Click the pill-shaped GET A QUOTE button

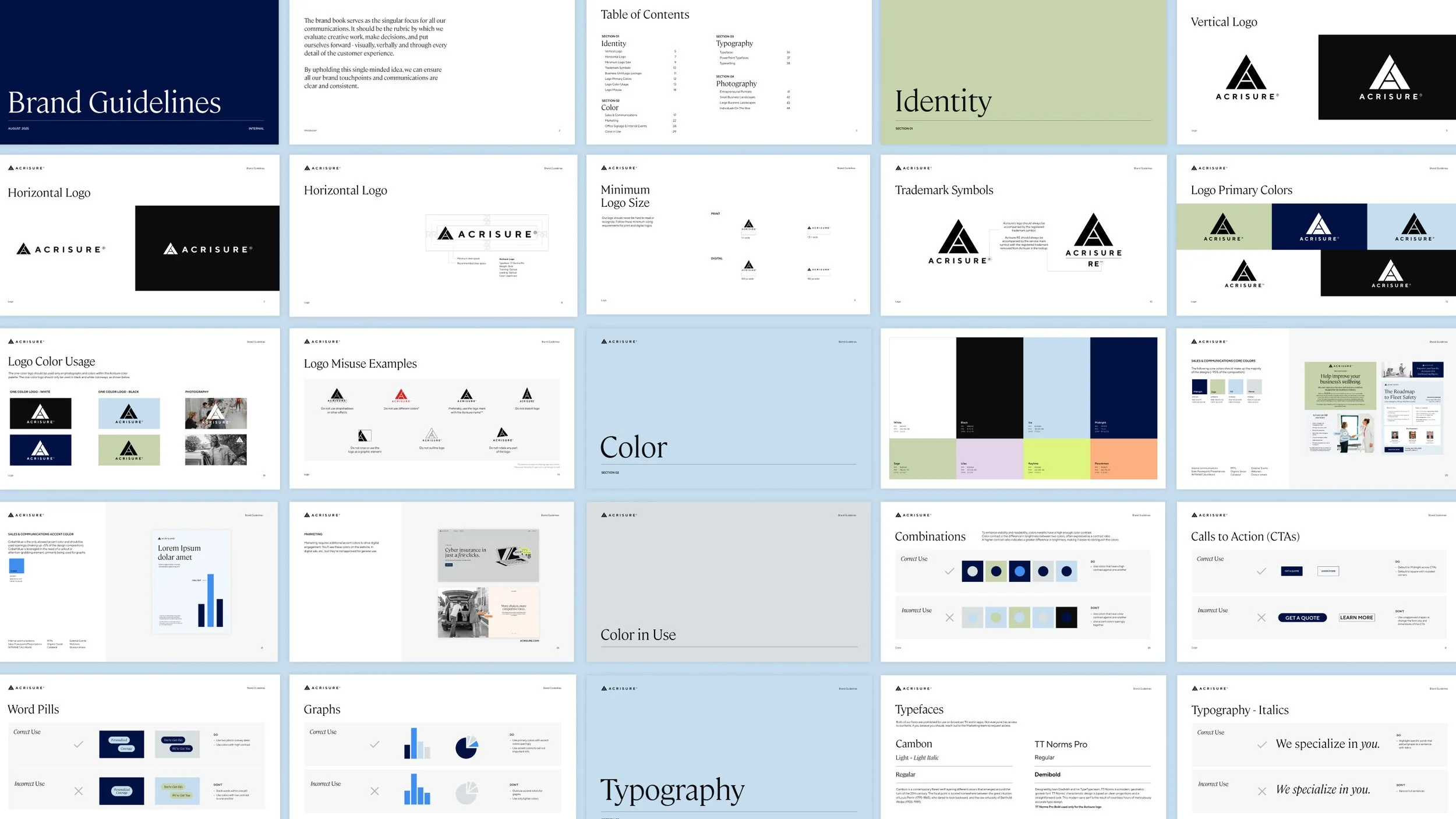tap(1302, 618)
